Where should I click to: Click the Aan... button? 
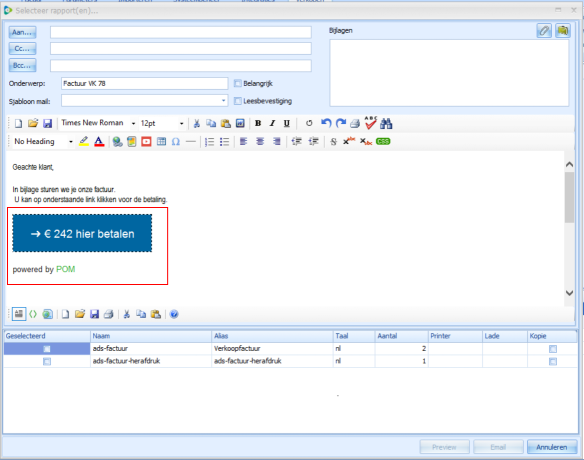(22, 32)
